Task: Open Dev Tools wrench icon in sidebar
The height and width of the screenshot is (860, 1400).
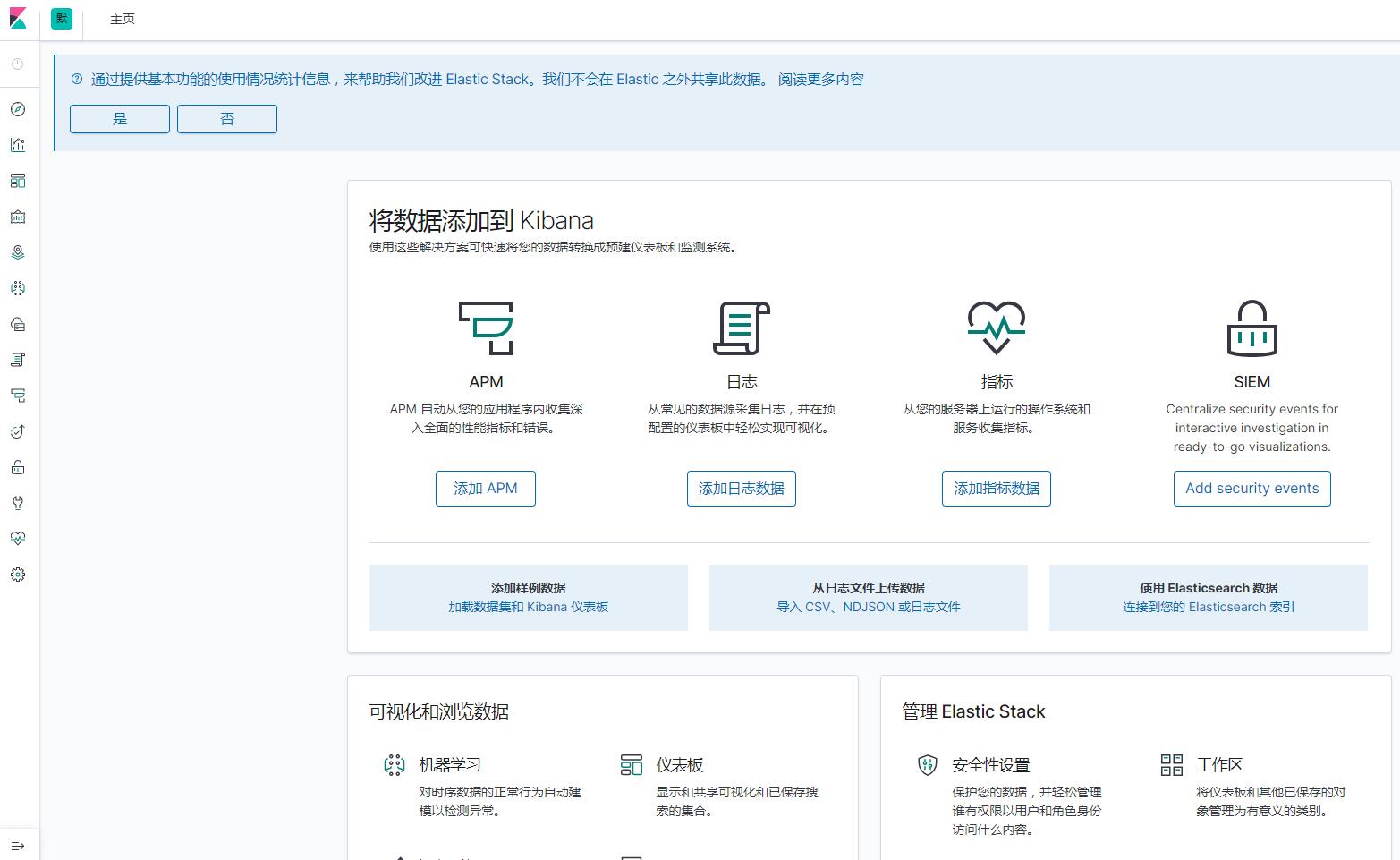Action: click(18, 503)
